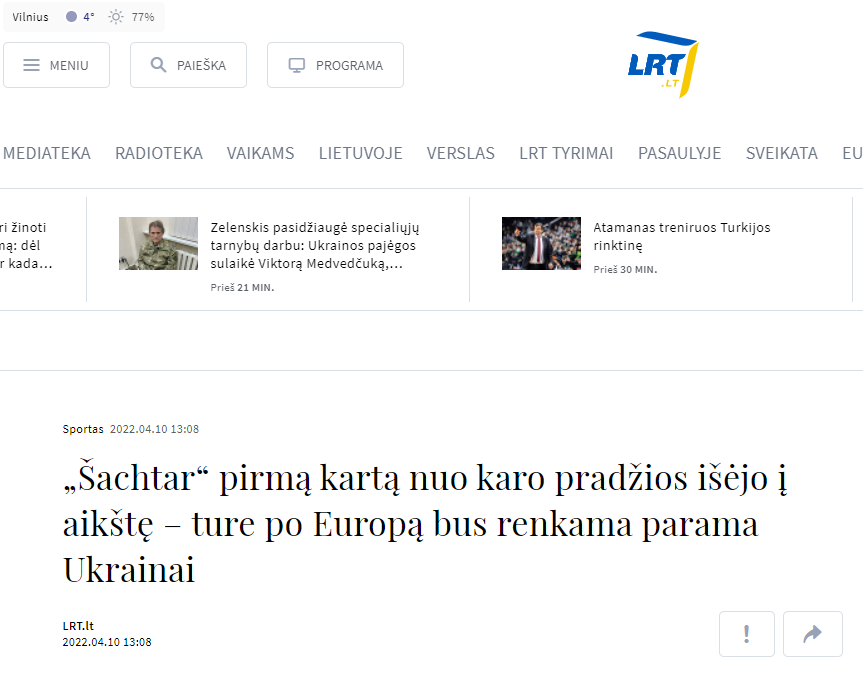Go to MEDIATEKA section
The width and height of the screenshot is (863, 688).
pyautogui.click(x=47, y=153)
